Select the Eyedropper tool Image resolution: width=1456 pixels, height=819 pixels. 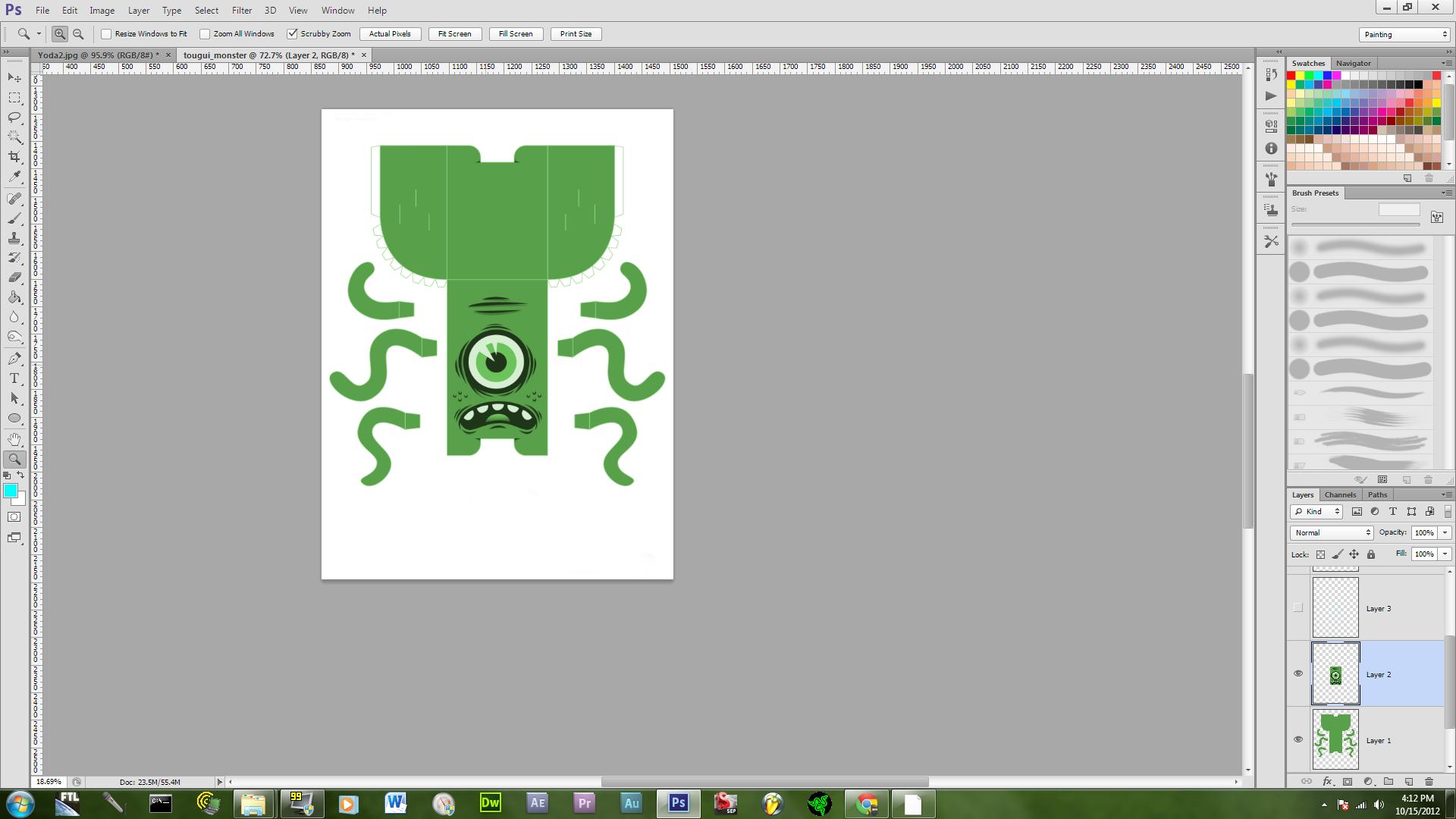[14, 177]
